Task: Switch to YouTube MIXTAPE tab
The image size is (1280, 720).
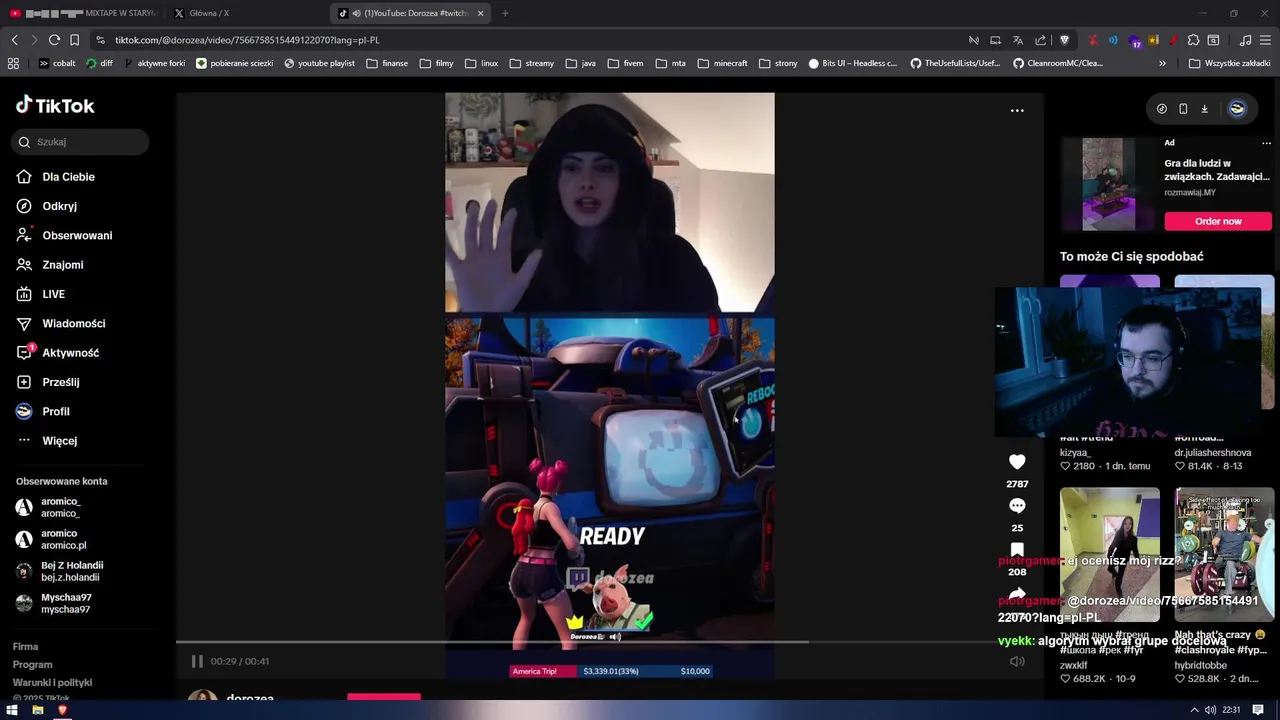Action: (x=83, y=13)
